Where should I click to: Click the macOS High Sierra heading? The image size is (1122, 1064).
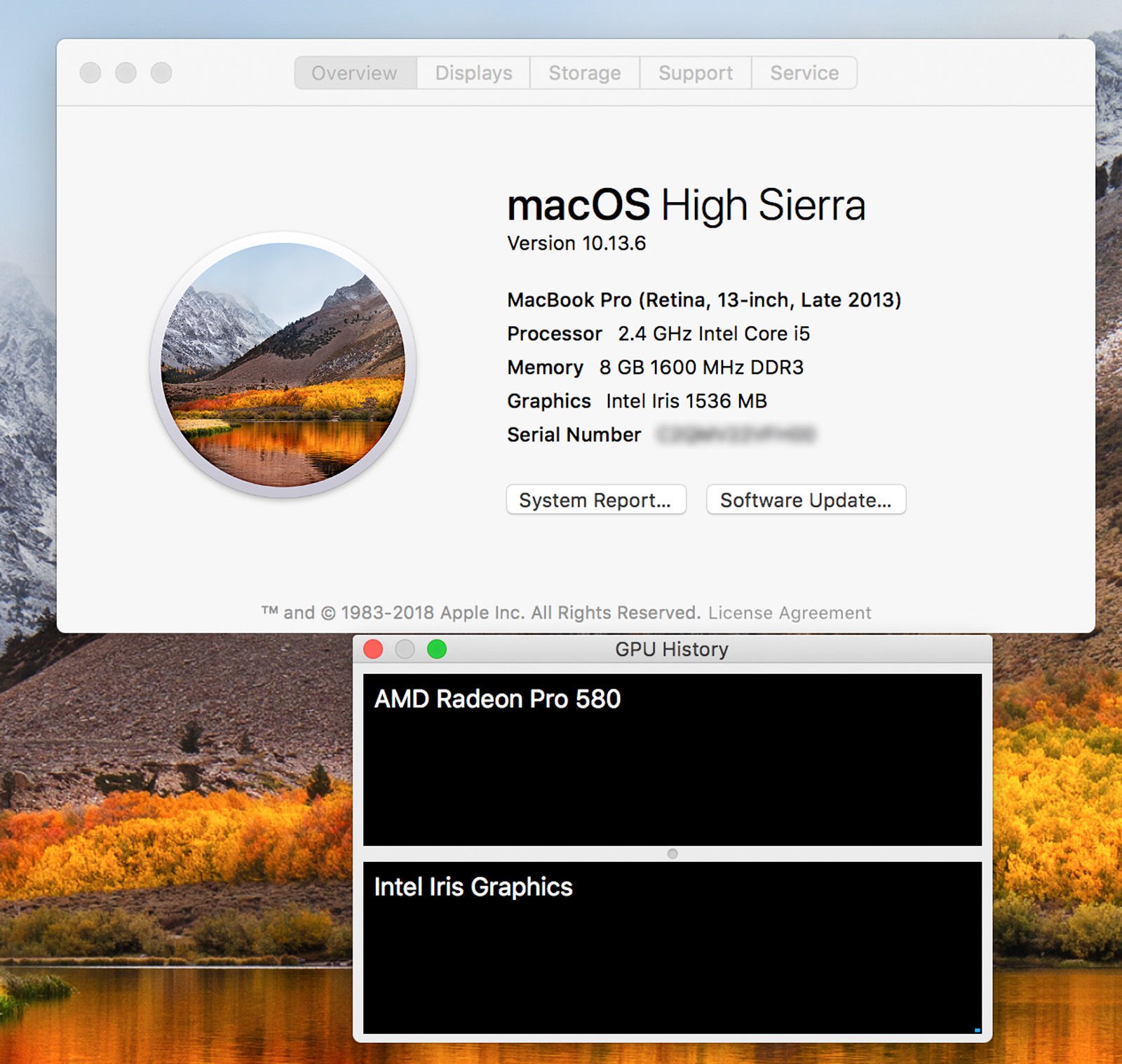(x=687, y=205)
